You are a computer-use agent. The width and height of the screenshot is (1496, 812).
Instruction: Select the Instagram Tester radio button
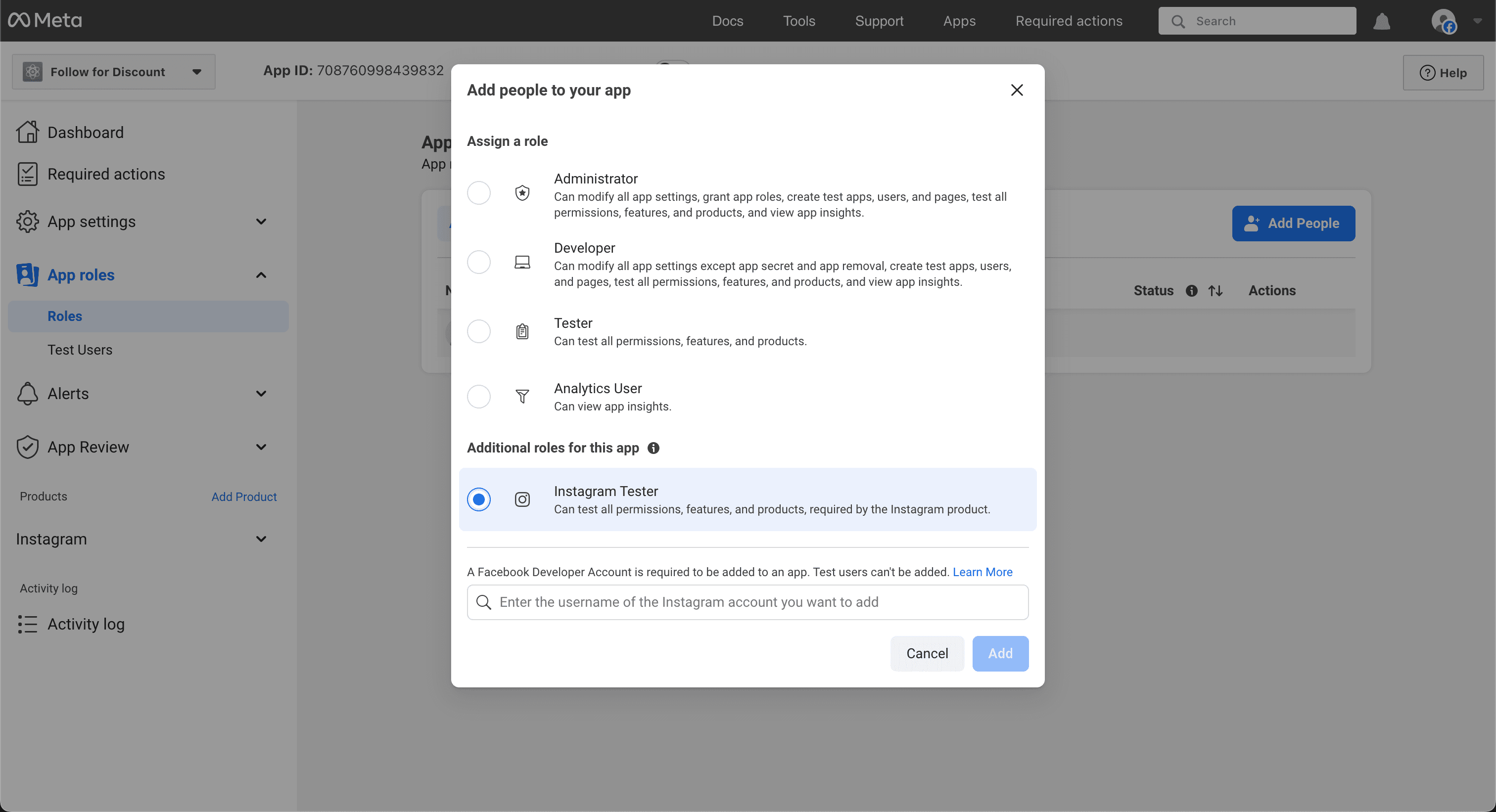click(x=478, y=499)
